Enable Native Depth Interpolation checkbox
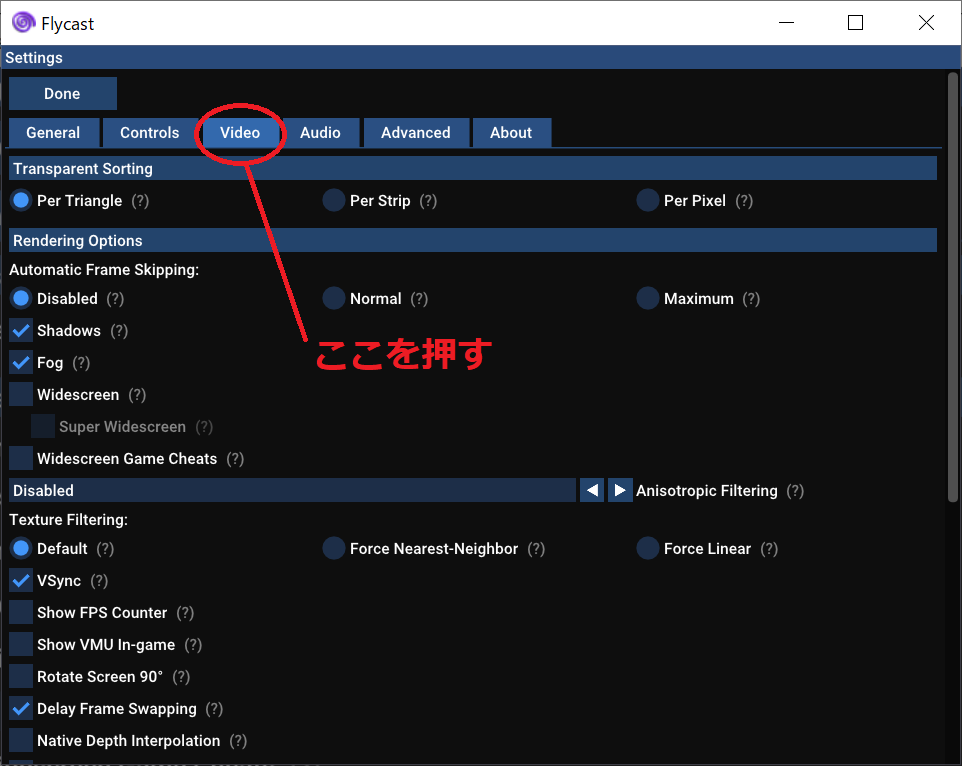The image size is (962, 766). pos(21,740)
